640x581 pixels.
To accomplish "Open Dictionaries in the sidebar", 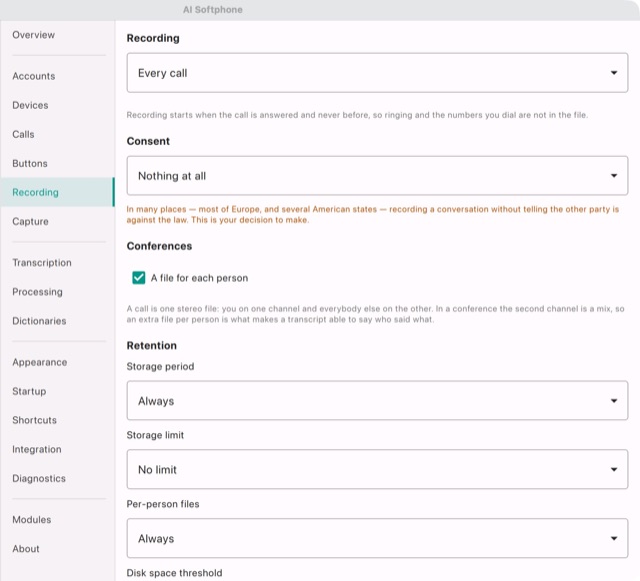I will (58, 321).
